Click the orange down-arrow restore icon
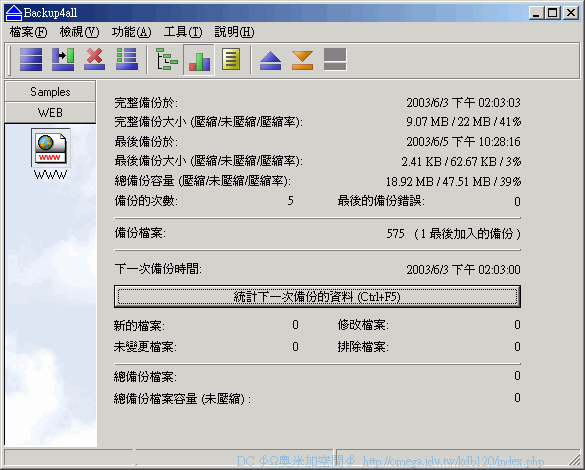585x470 pixels. [x=302, y=60]
